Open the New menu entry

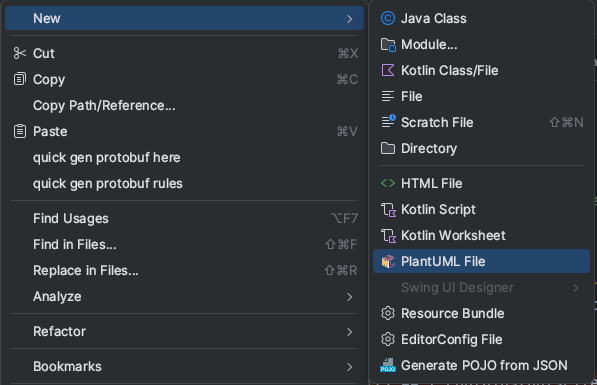[x=184, y=18]
